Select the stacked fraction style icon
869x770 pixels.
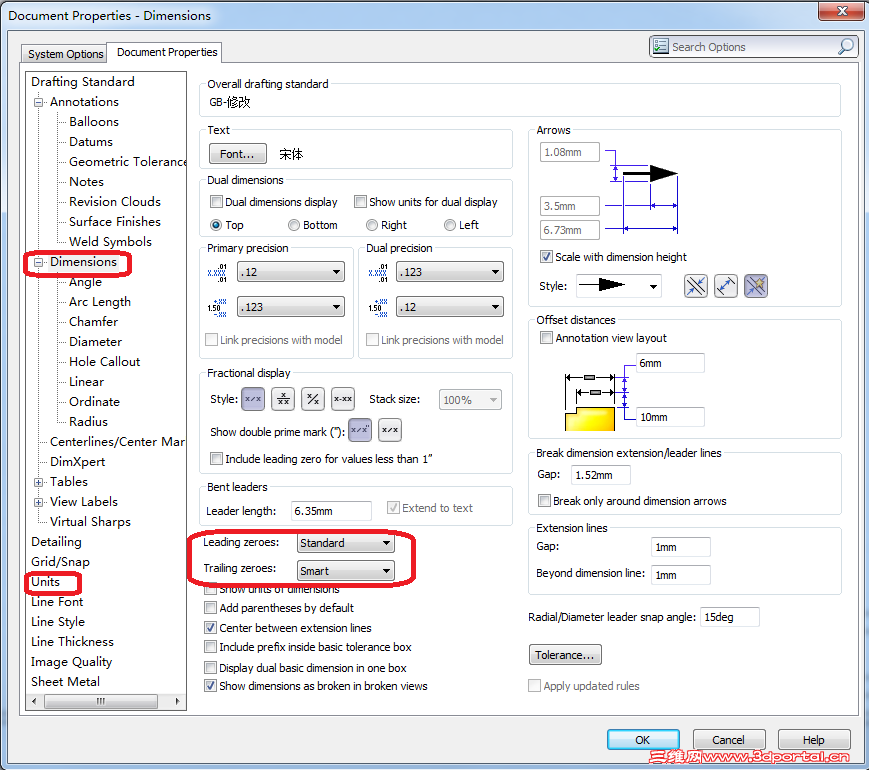(x=283, y=399)
